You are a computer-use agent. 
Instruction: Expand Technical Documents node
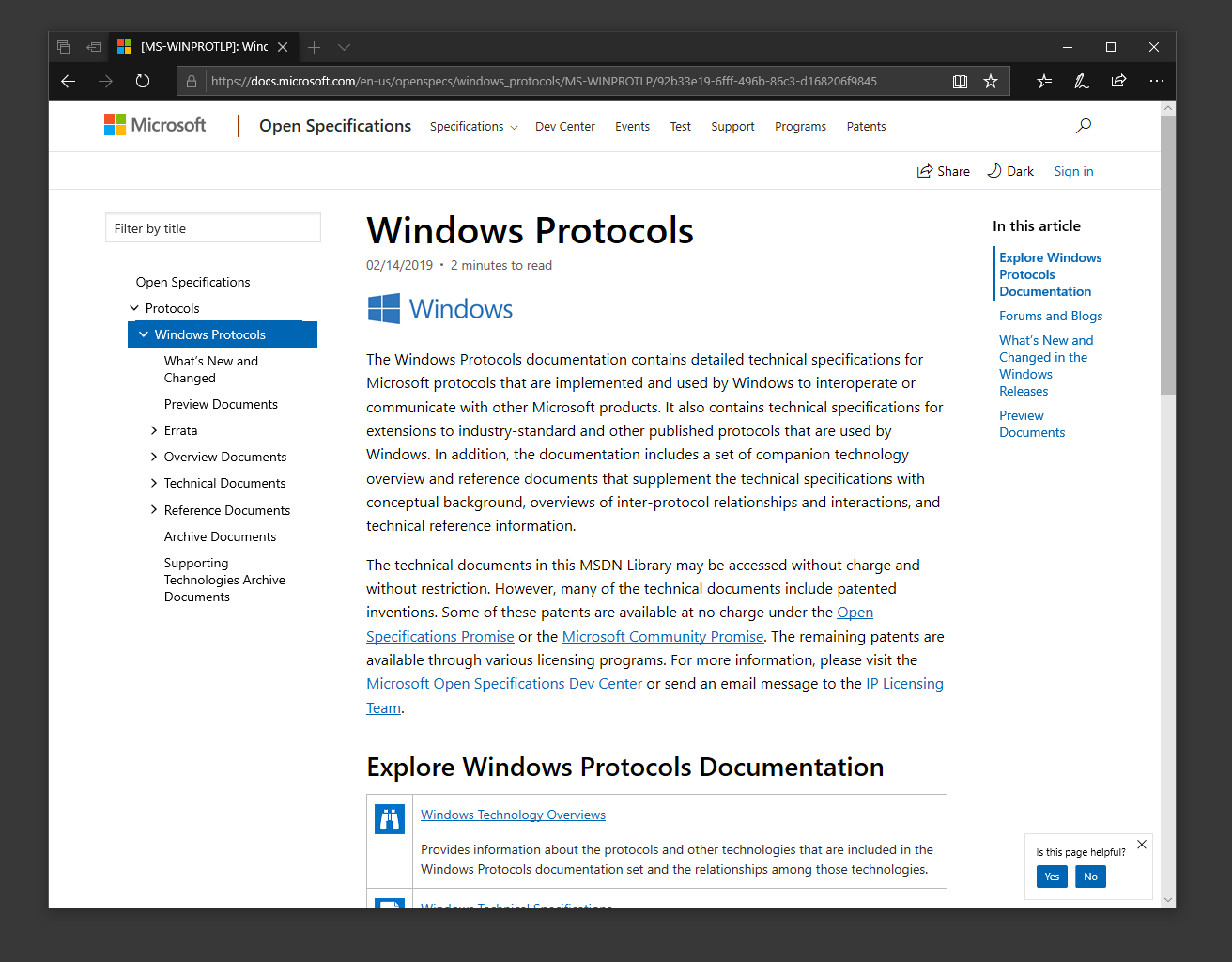[154, 483]
